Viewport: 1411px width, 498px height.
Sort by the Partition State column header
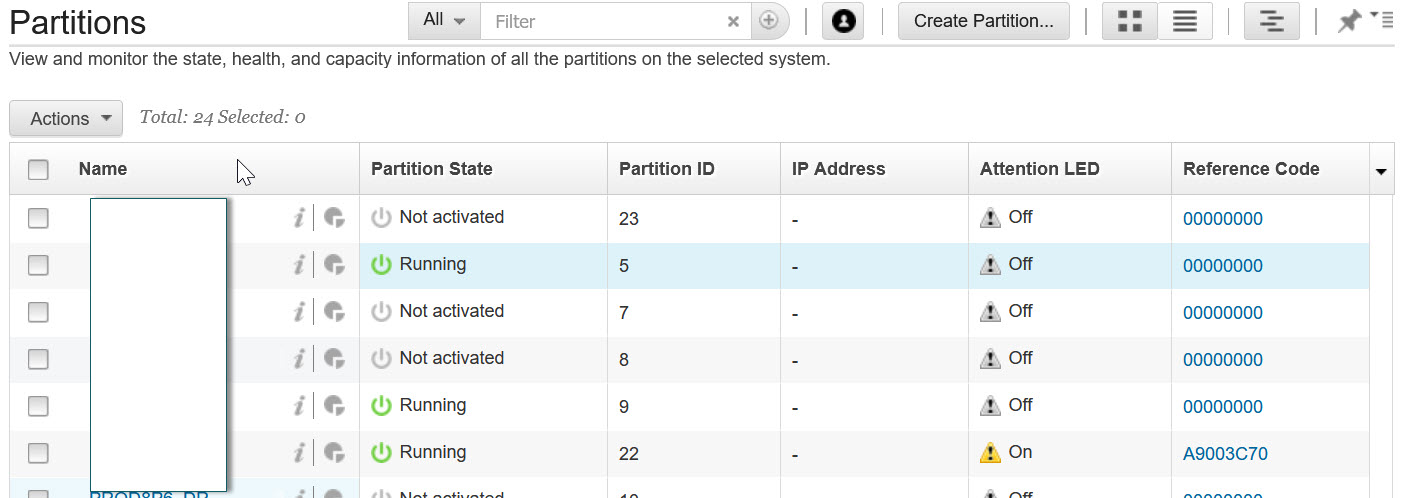[431, 169]
